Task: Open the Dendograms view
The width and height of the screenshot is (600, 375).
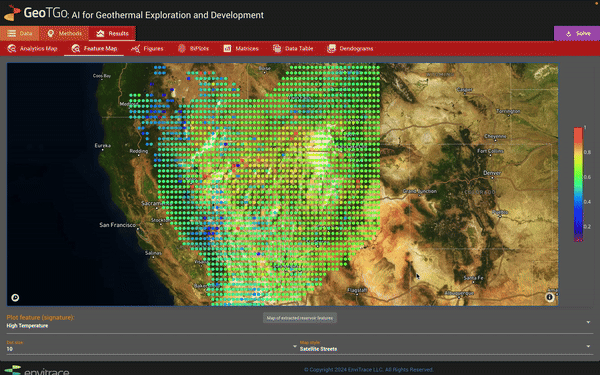Action: (x=350, y=49)
